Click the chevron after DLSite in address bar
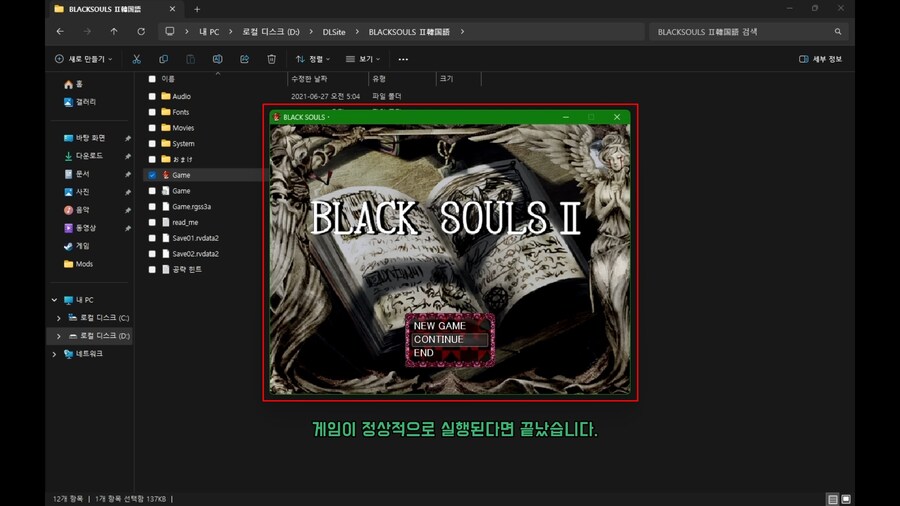The height and width of the screenshot is (506, 900). [x=357, y=32]
